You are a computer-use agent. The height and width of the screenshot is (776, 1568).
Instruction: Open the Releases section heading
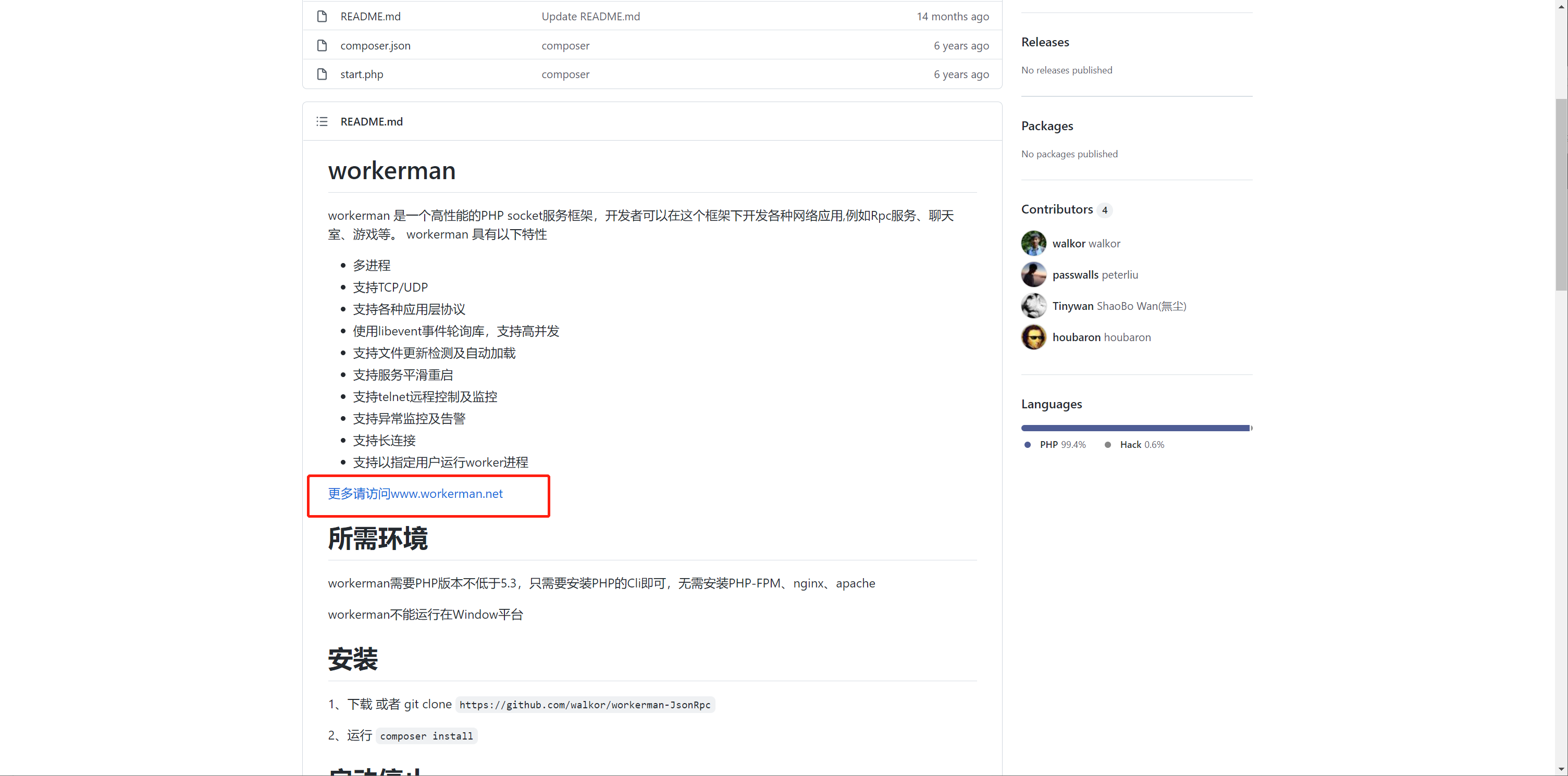[x=1044, y=42]
